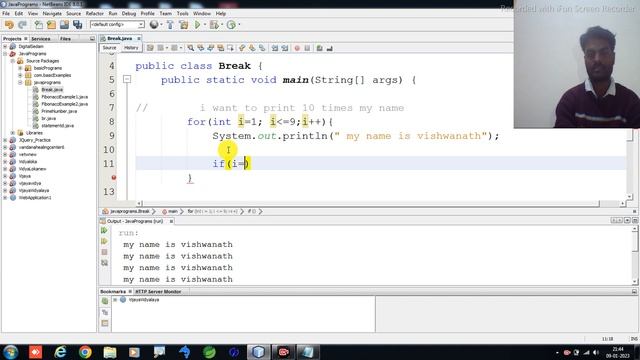
Task: Click the Profile Project icon
Action: coord(231,24)
